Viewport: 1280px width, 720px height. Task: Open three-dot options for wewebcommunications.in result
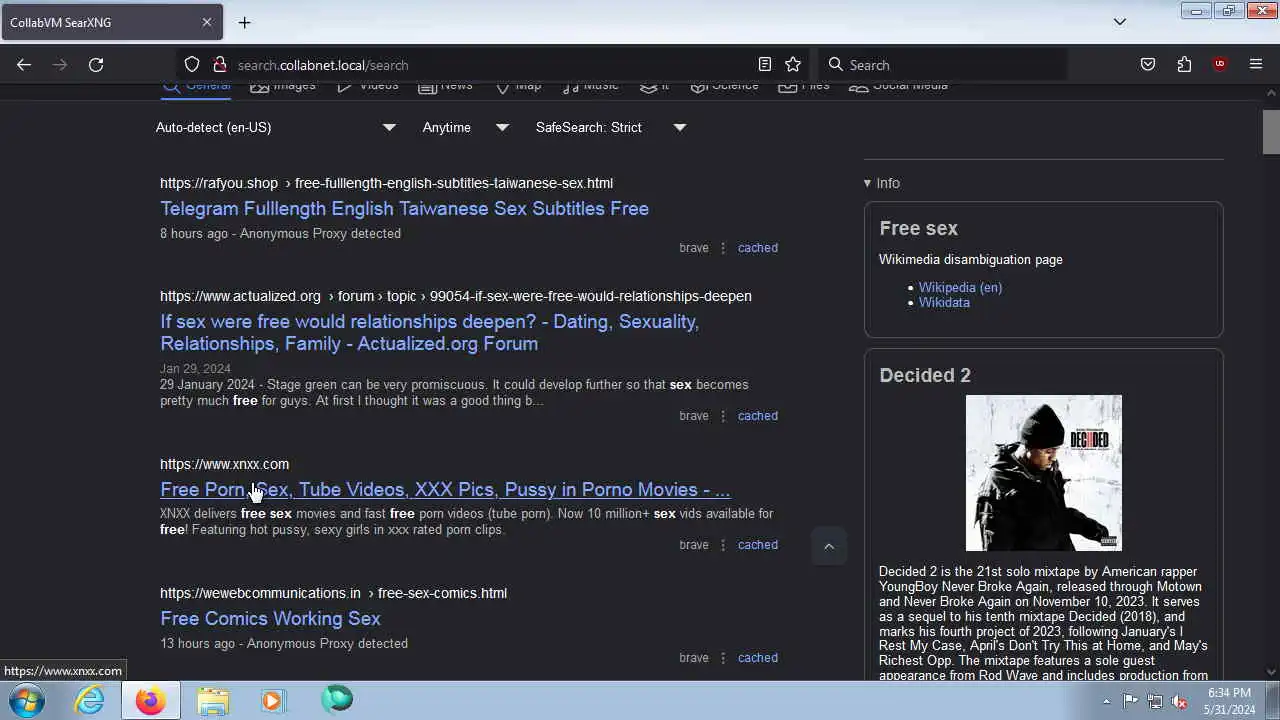(x=723, y=658)
